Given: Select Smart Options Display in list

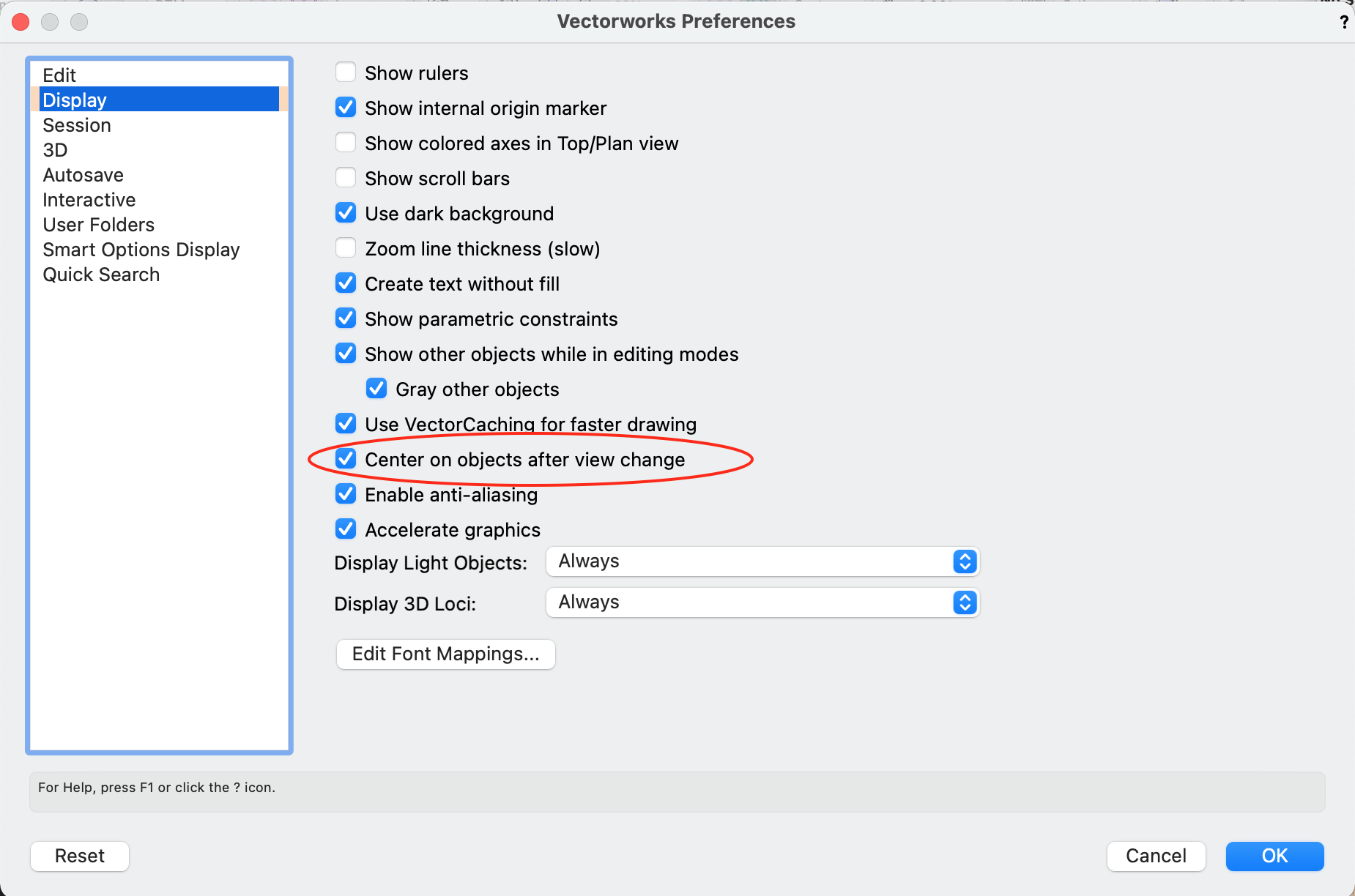Looking at the screenshot, I should [141, 250].
